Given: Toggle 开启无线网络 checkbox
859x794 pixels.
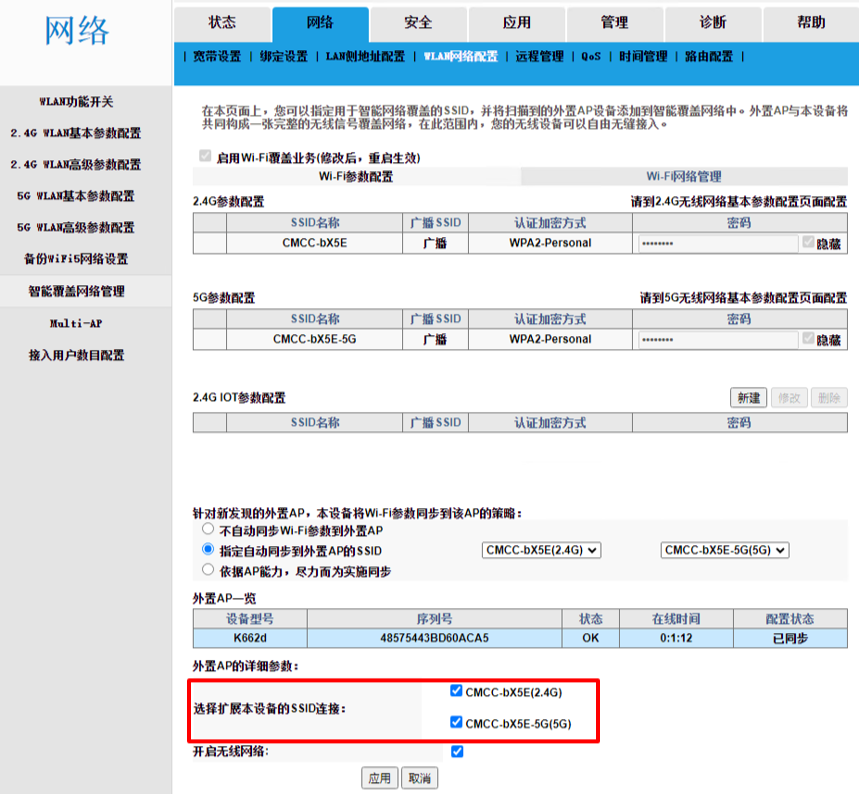Looking at the screenshot, I should click(457, 751).
